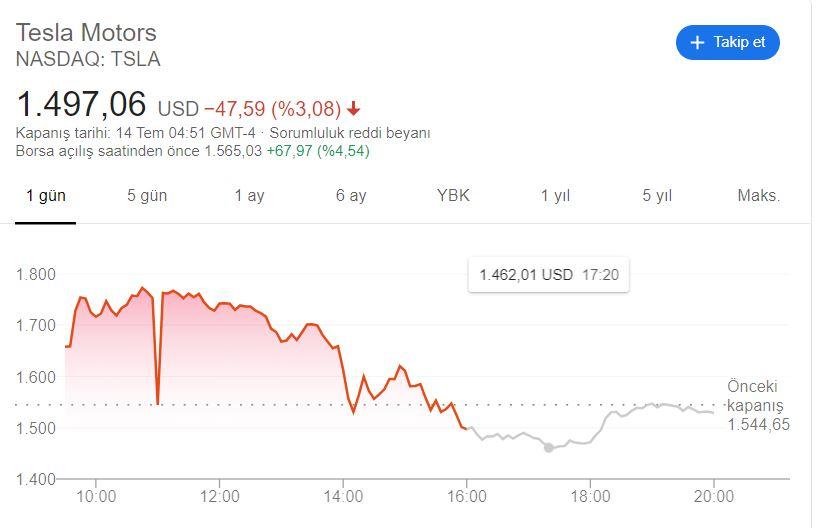836x528 pixels.
Task: Select the 1 gün tab
Action: [x=46, y=195]
